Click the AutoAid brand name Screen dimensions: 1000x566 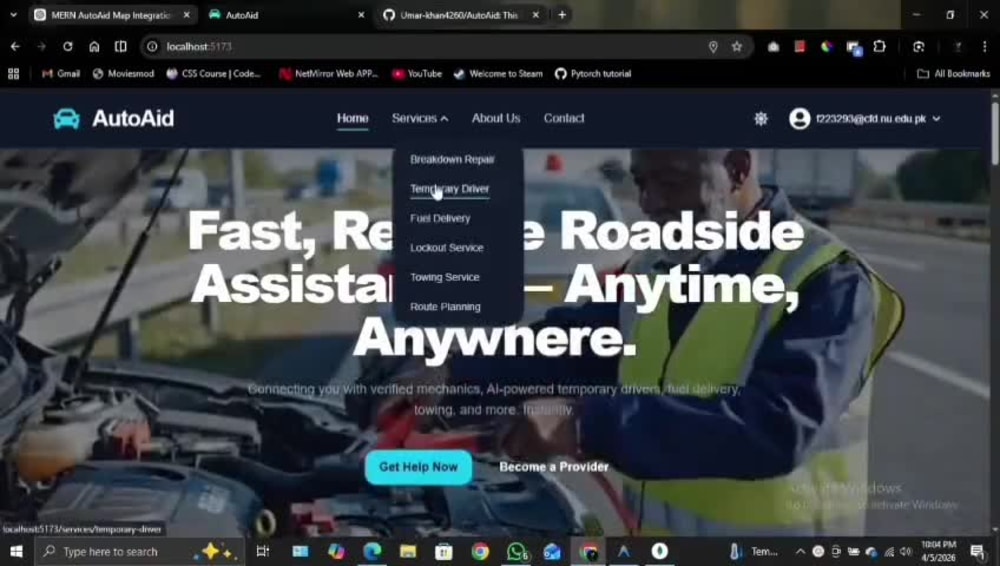click(x=133, y=119)
